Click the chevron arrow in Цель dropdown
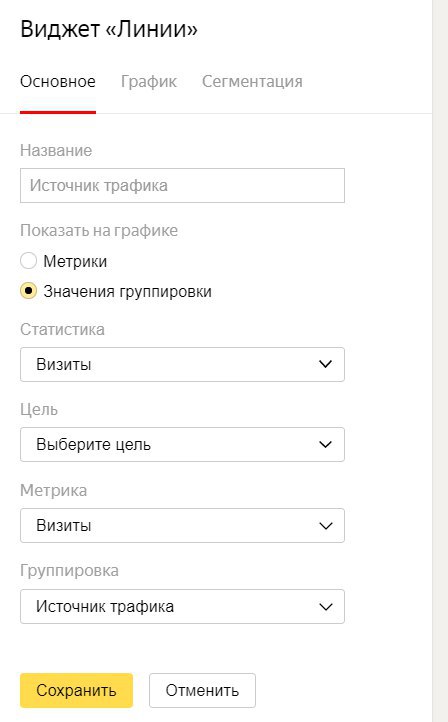Image resolution: width=448 pixels, height=722 pixels. click(326, 444)
